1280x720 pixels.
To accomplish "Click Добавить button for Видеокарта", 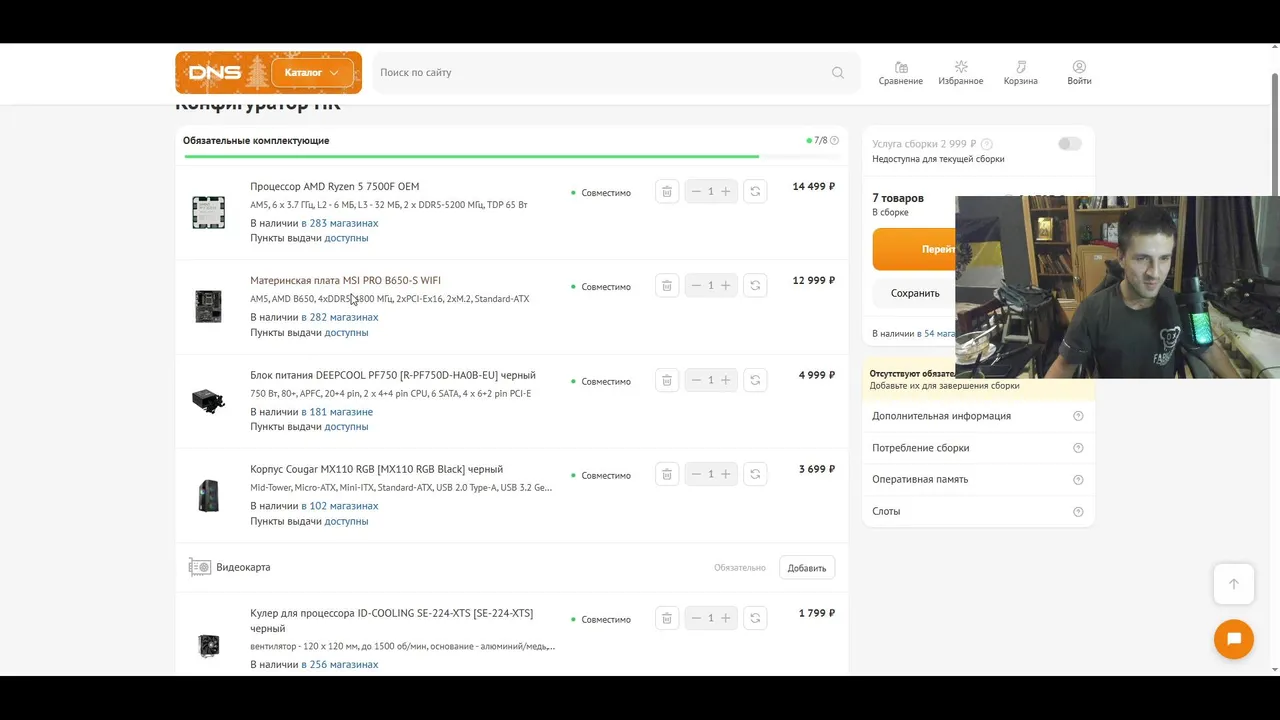I will tap(807, 568).
